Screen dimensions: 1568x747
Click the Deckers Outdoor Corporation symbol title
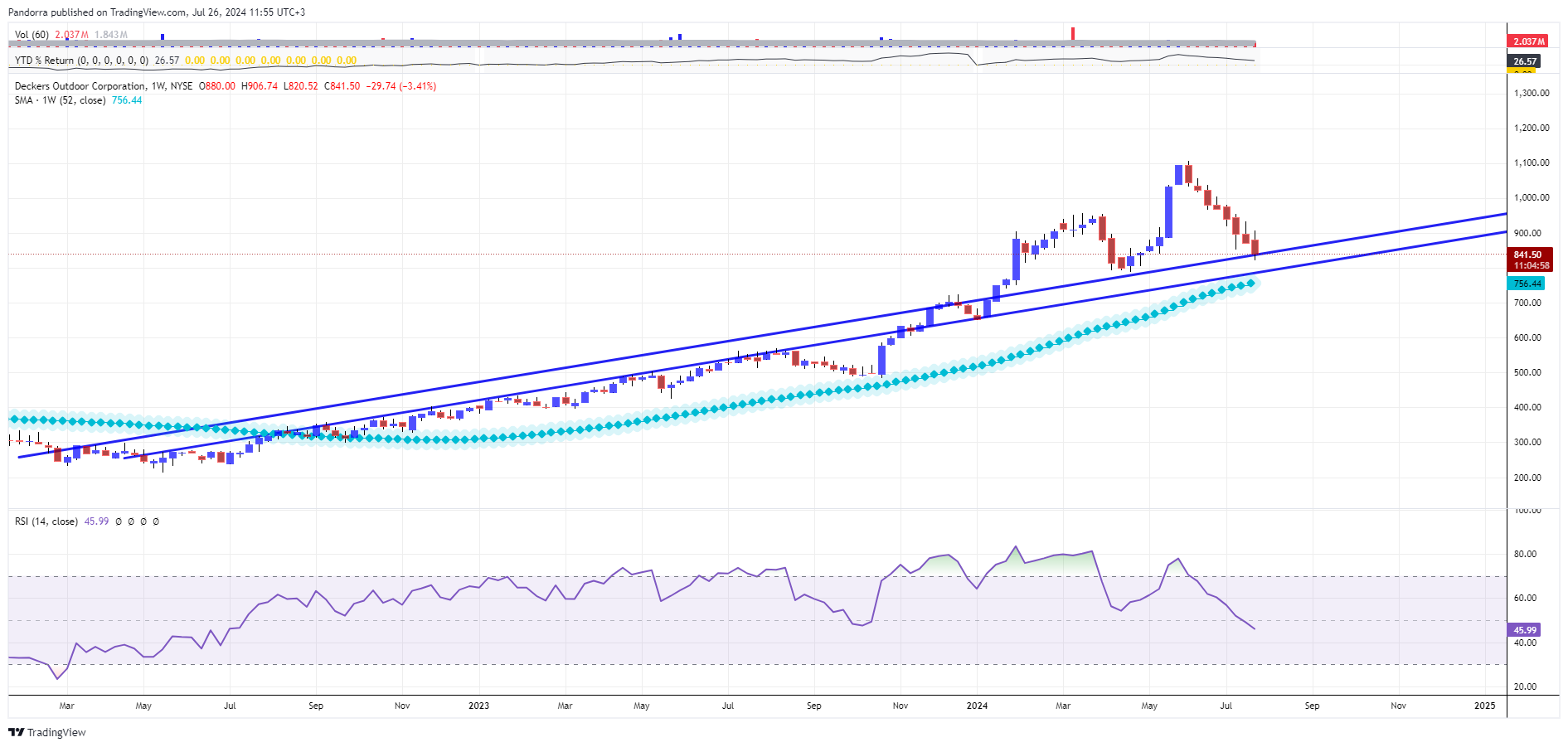pyautogui.click(x=80, y=86)
